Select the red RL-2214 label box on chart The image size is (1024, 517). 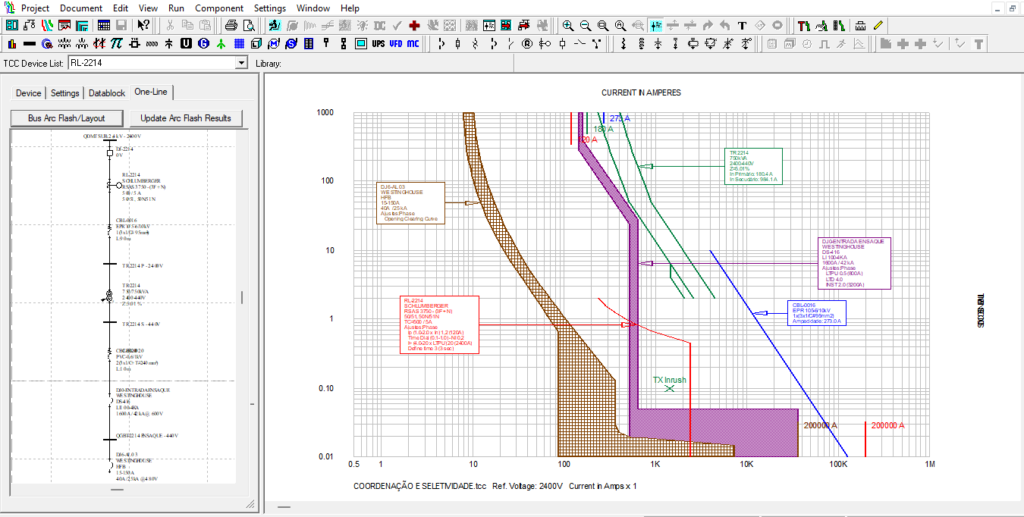pyautogui.click(x=438, y=325)
